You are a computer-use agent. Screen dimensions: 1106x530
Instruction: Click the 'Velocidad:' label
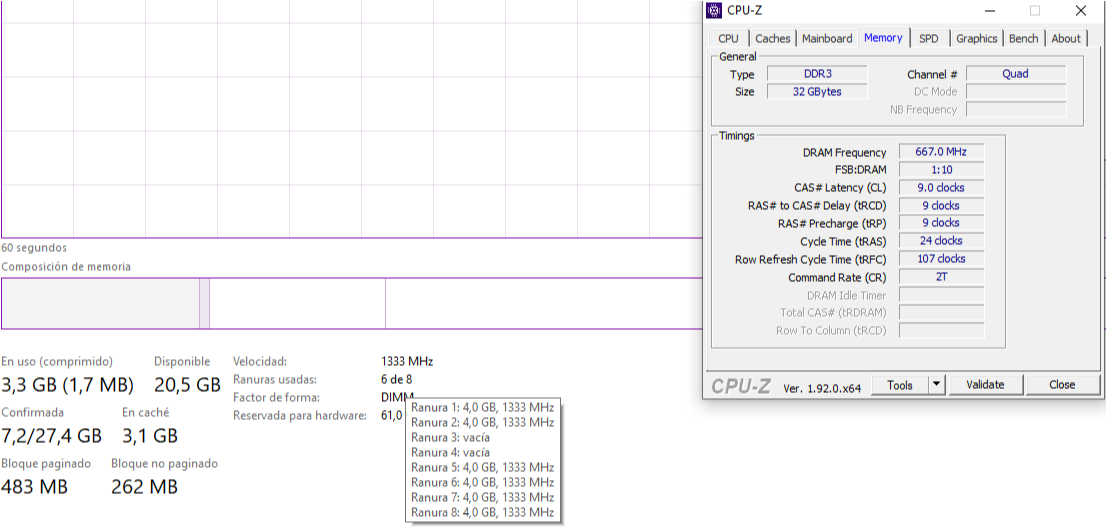260,361
